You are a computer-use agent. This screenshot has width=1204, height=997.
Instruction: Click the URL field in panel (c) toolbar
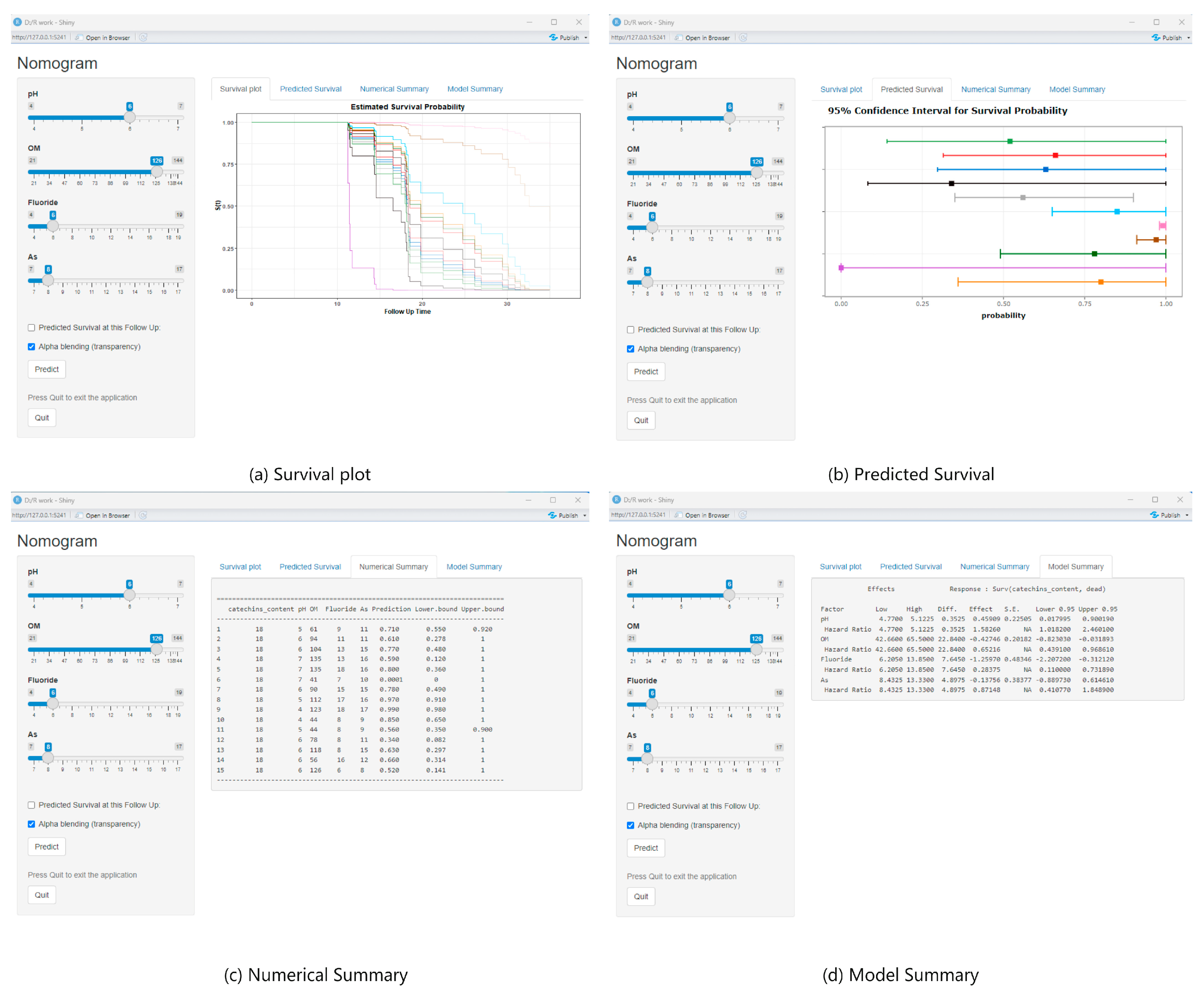(x=39, y=516)
